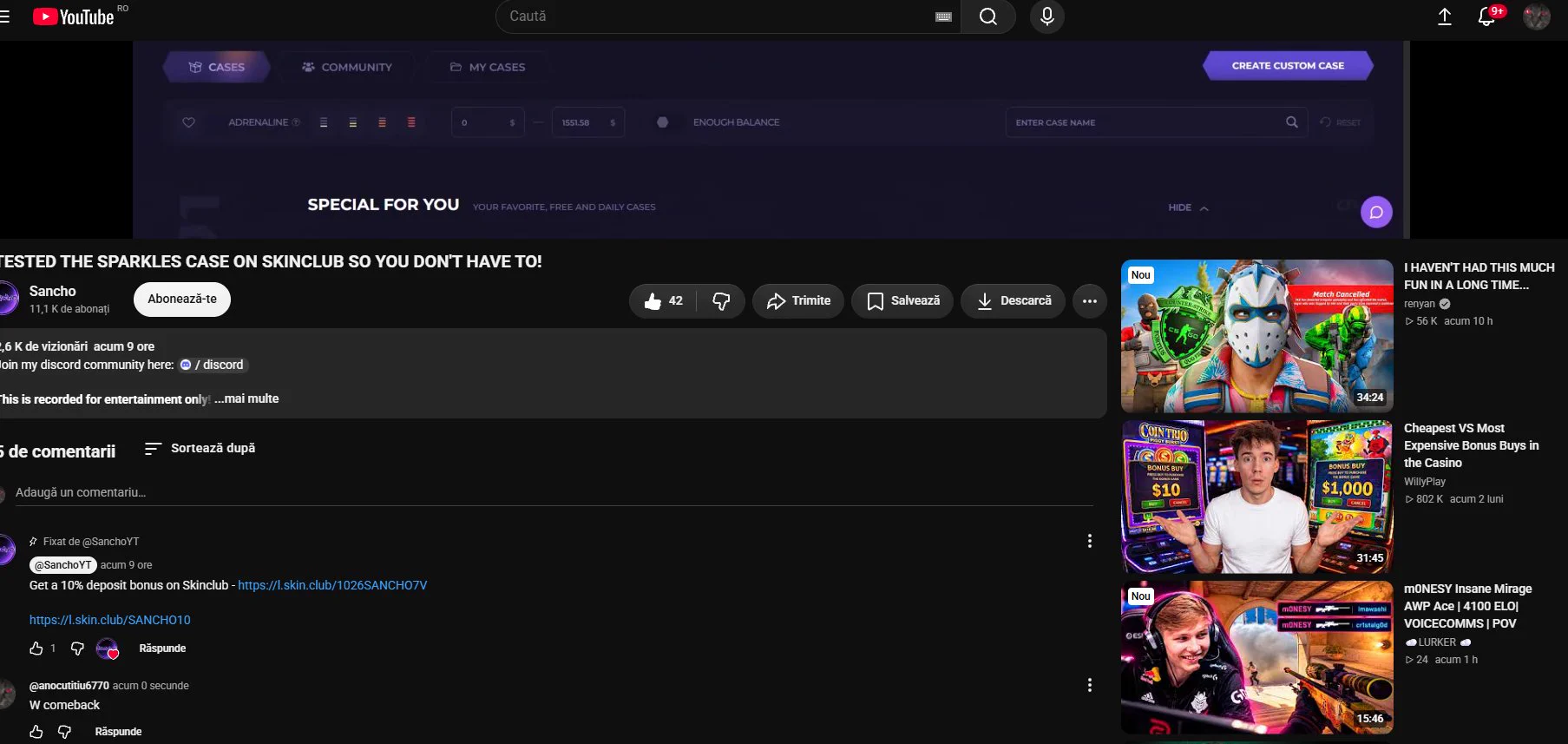The image size is (1568, 744).
Task: Click the search magnifier button
Action: pyautogui.click(x=987, y=16)
